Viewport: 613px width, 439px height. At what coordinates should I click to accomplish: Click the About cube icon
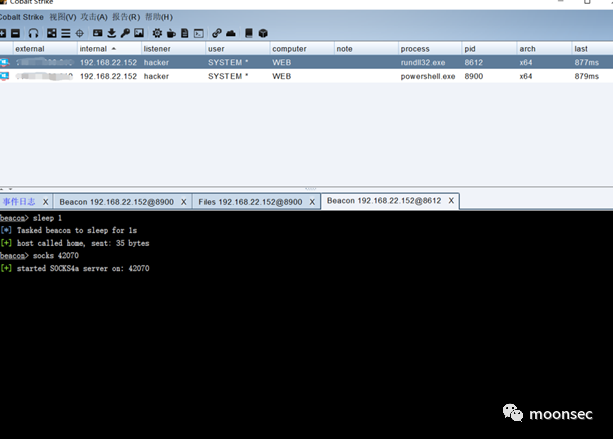click(x=263, y=33)
